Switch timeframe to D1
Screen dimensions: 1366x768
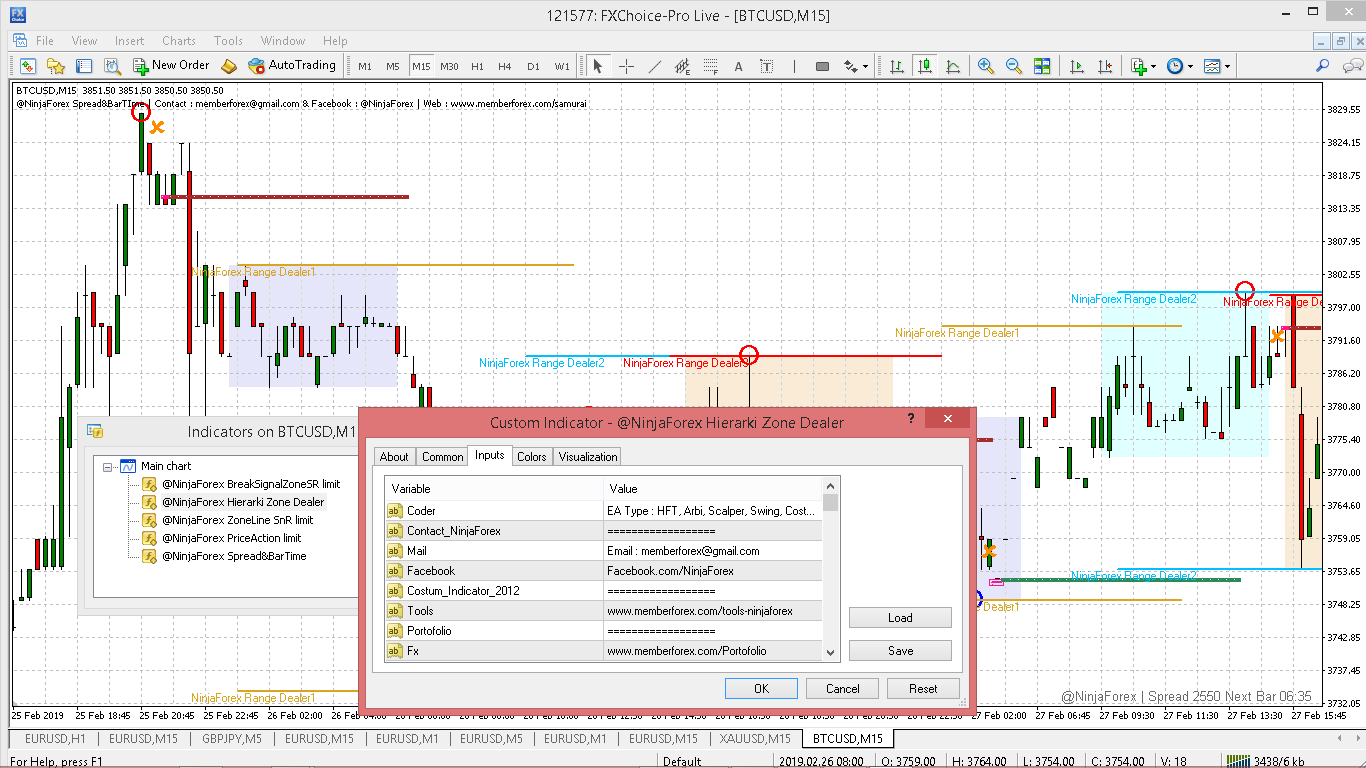click(x=533, y=67)
